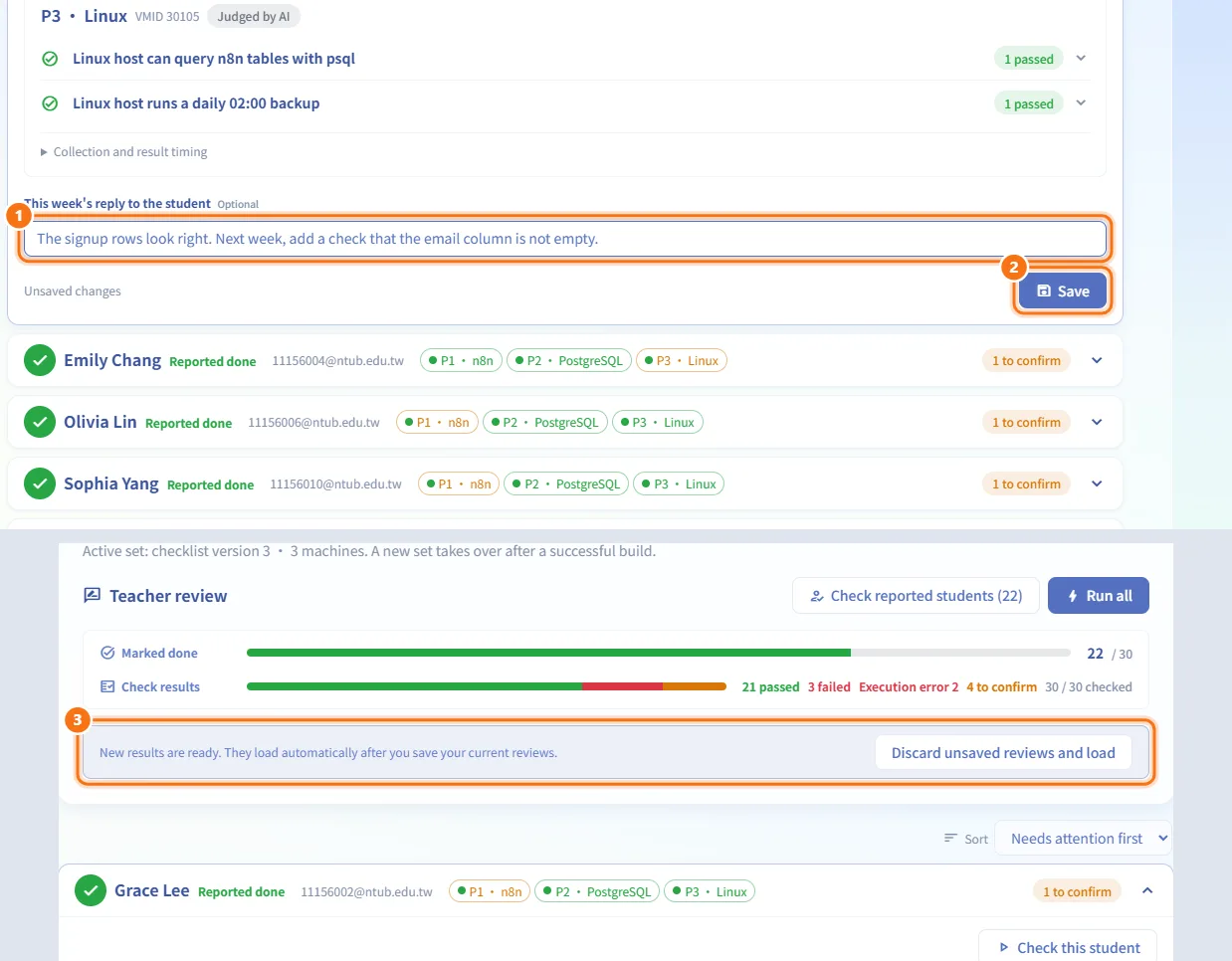Focus the weekly reply to the student field
The width and height of the screenshot is (1232, 961).
click(565, 239)
